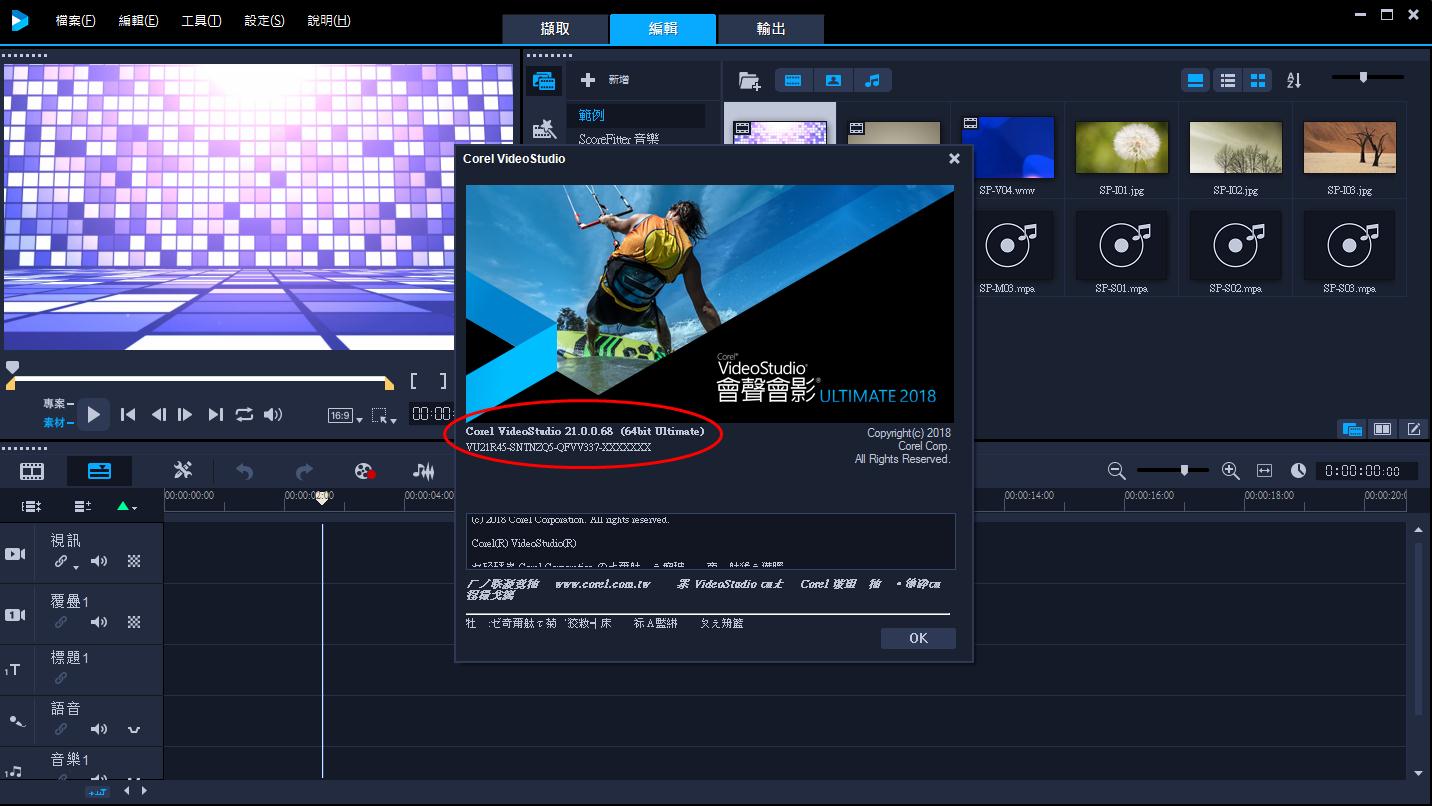The image size is (1432, 806).
Task: Hide or show library titles view
Action: [x=1195, y=80]
